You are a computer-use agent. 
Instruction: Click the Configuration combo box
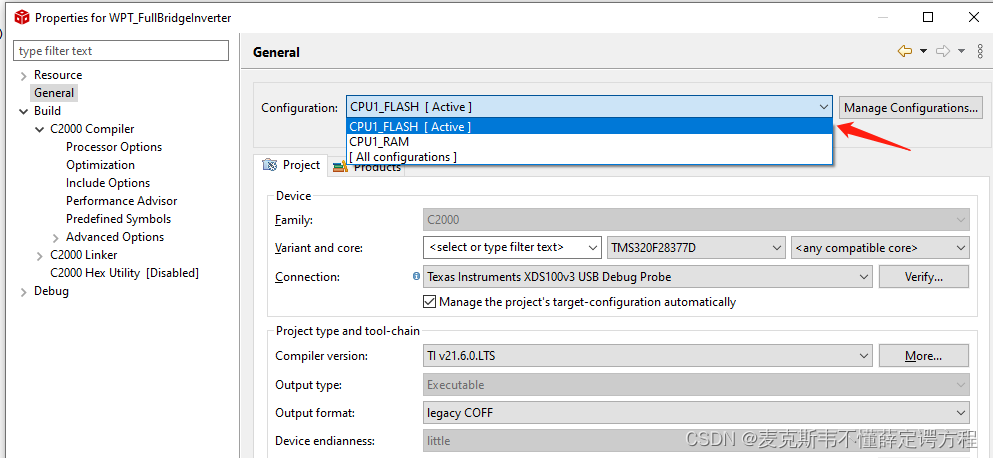click(x=590, y=107)
